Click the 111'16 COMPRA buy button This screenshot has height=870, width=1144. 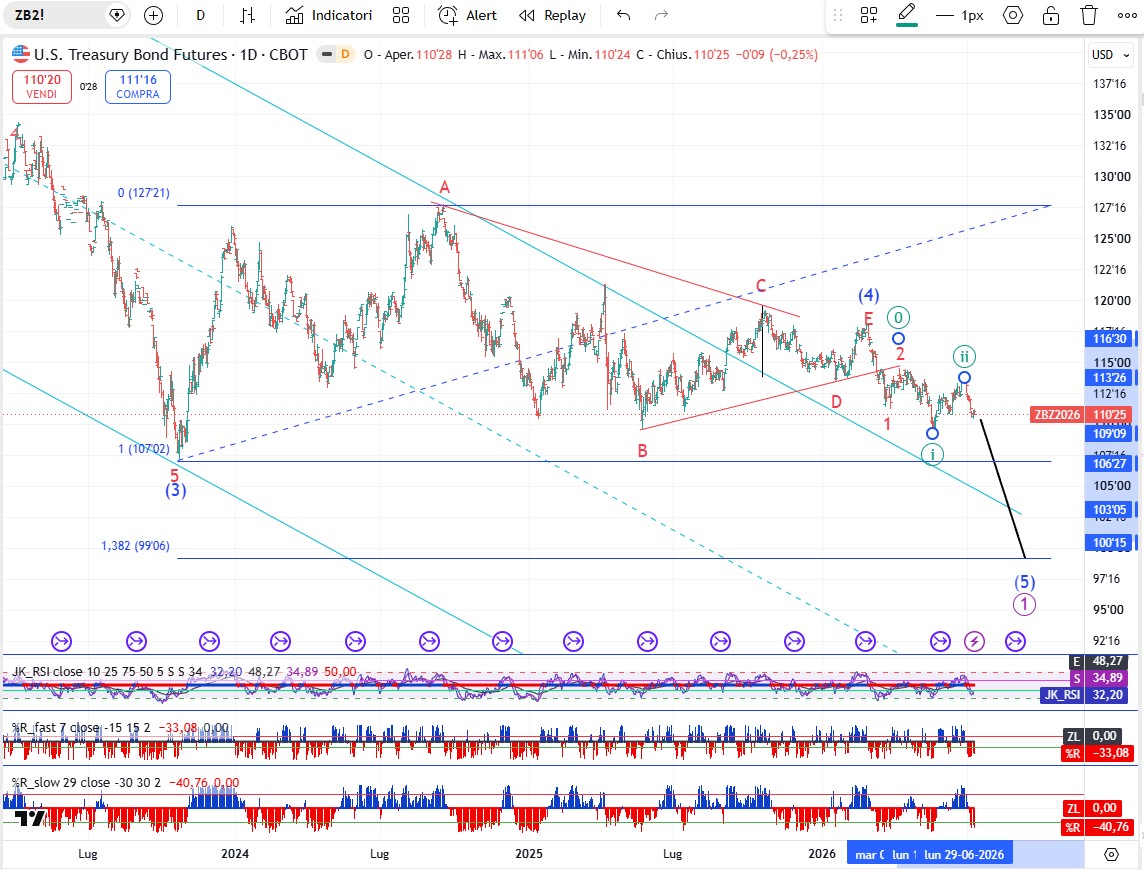coord(138,87)
